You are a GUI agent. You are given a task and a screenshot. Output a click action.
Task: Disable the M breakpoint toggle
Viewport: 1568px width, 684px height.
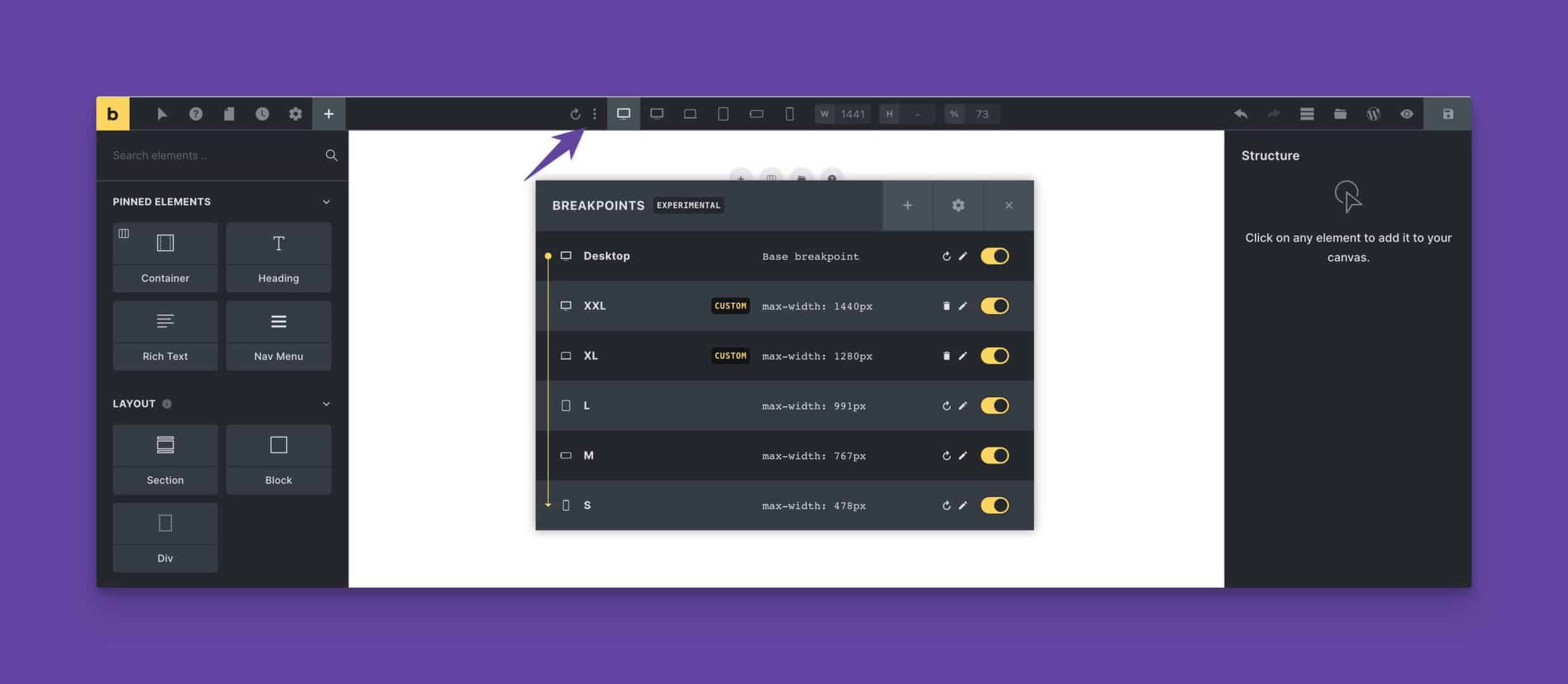pyautogui.click(x=994, y=456)
